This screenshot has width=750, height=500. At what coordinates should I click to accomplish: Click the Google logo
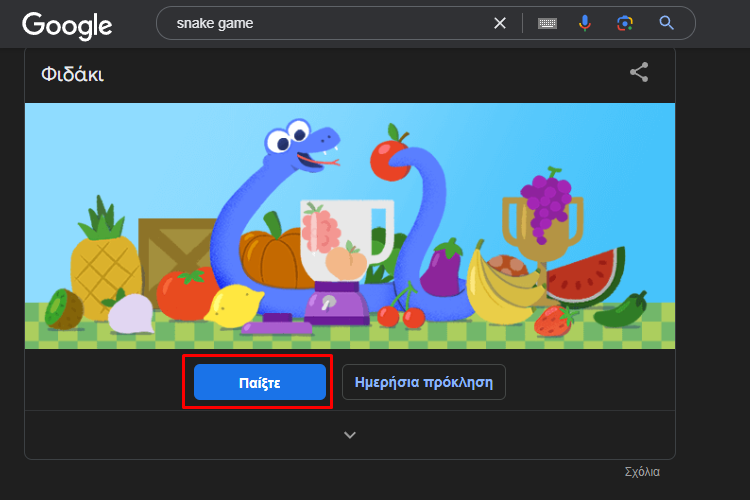[67, 24]
